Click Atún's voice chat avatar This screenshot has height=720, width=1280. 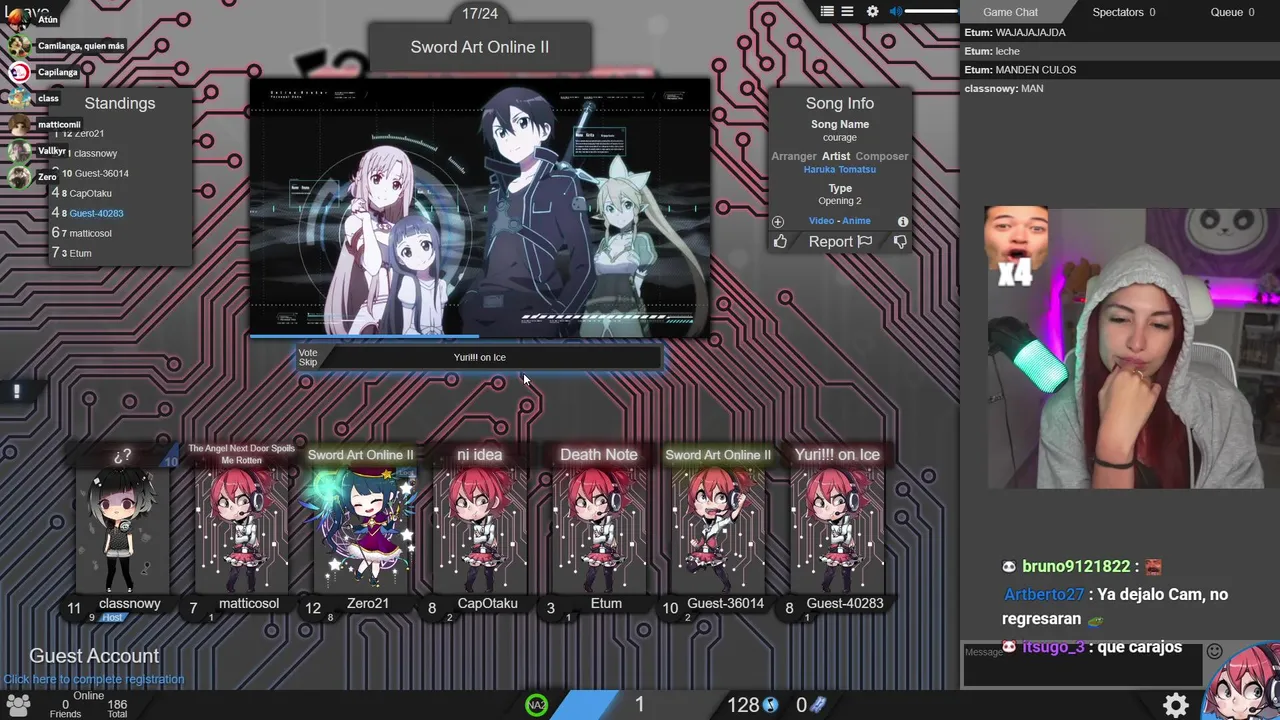(19, 19)
